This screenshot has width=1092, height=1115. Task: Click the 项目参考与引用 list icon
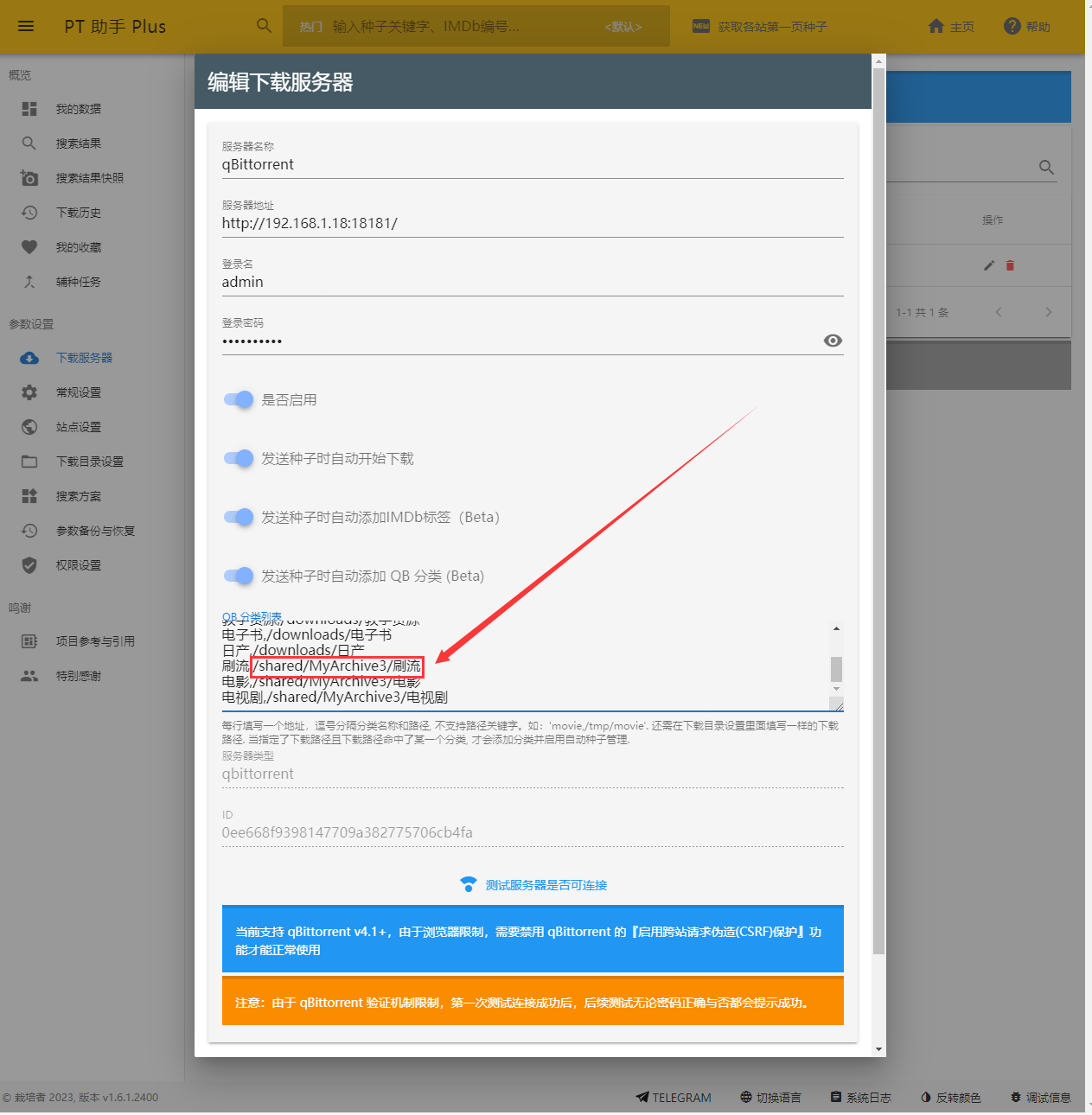point(29,641)
